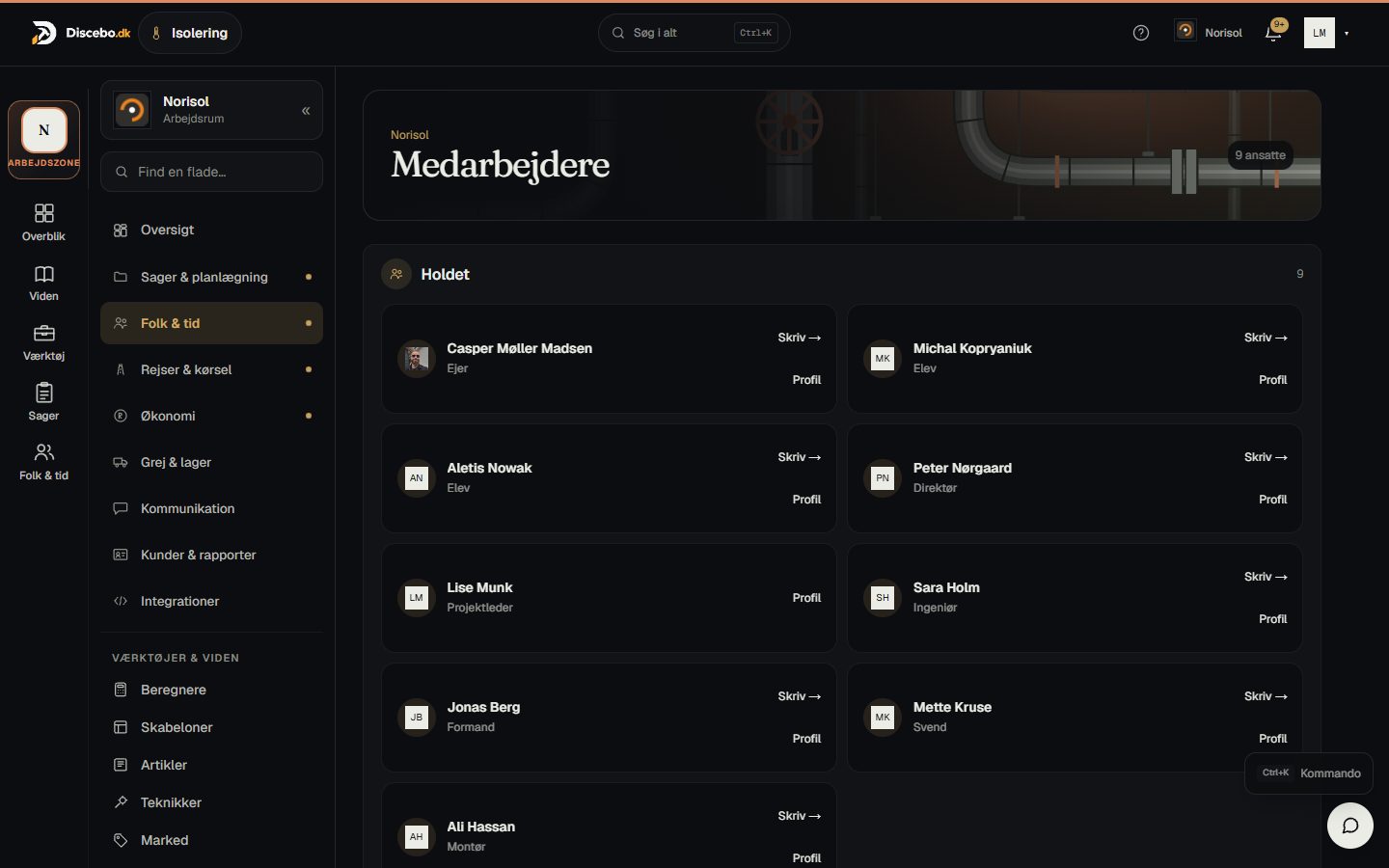This screenshot has height=868, width=1389.
Task: Open the Overblik icon in left rail
Action: coord(43,222)
